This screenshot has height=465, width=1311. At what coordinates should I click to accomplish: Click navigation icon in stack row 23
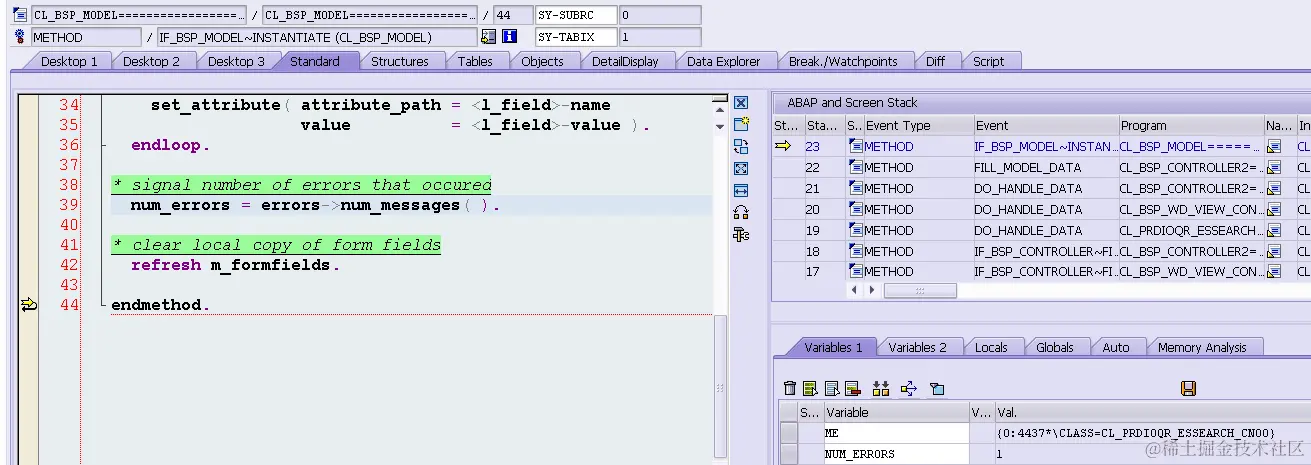(x=1274, y=146)
